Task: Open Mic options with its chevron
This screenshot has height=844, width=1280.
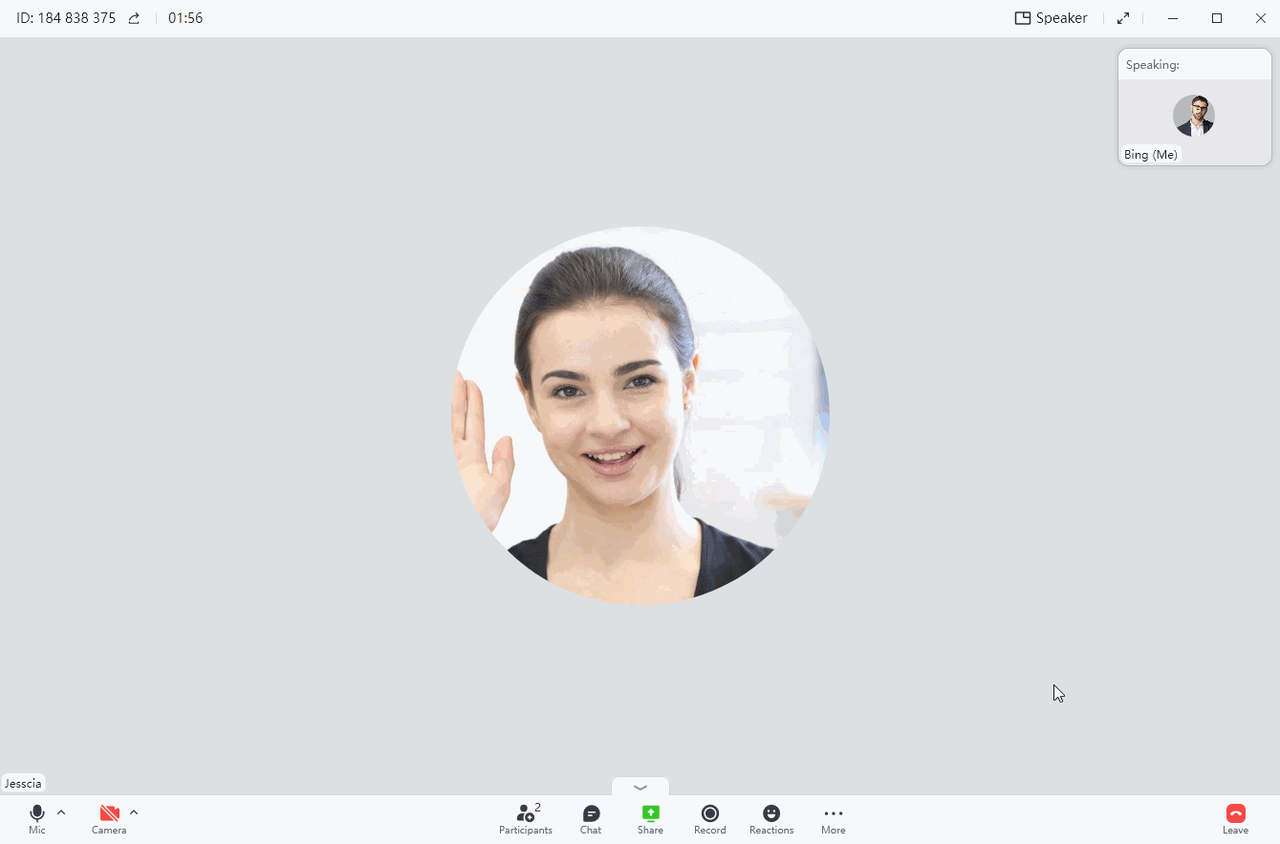Action: (61, 812)
